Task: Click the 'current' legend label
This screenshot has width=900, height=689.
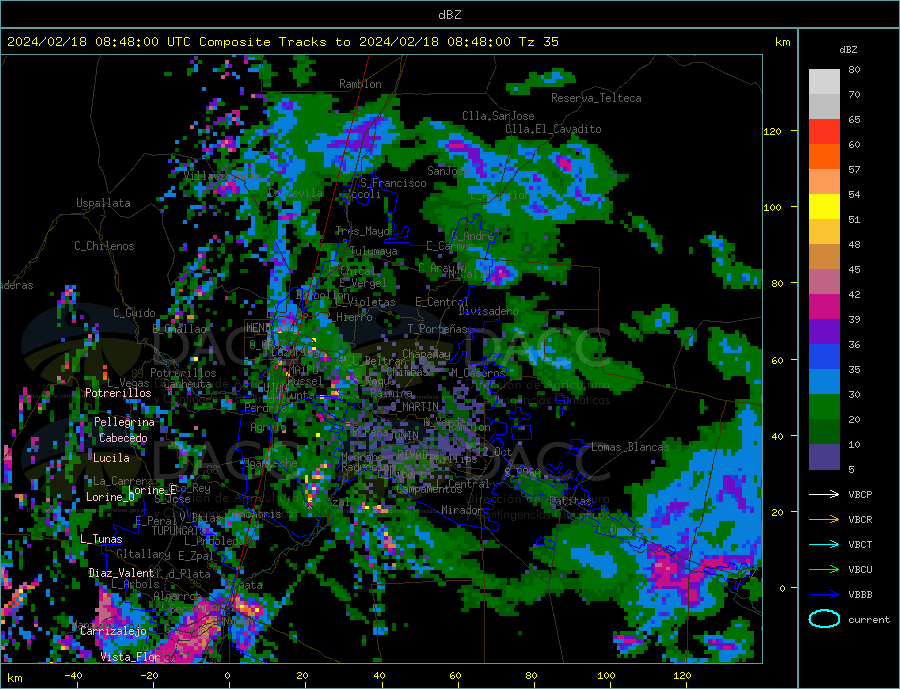Action: (x=868, y=620)
